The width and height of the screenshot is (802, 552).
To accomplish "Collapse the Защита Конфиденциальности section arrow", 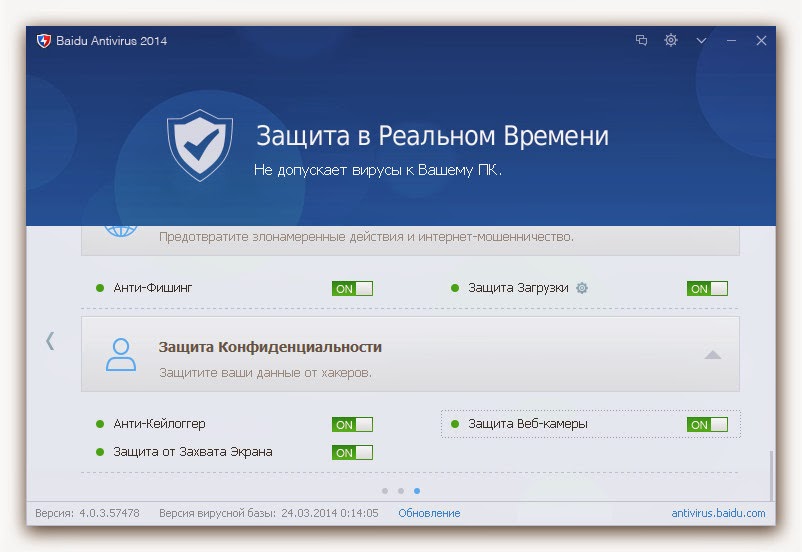I will pyautogui.click(x=712, y=355).
